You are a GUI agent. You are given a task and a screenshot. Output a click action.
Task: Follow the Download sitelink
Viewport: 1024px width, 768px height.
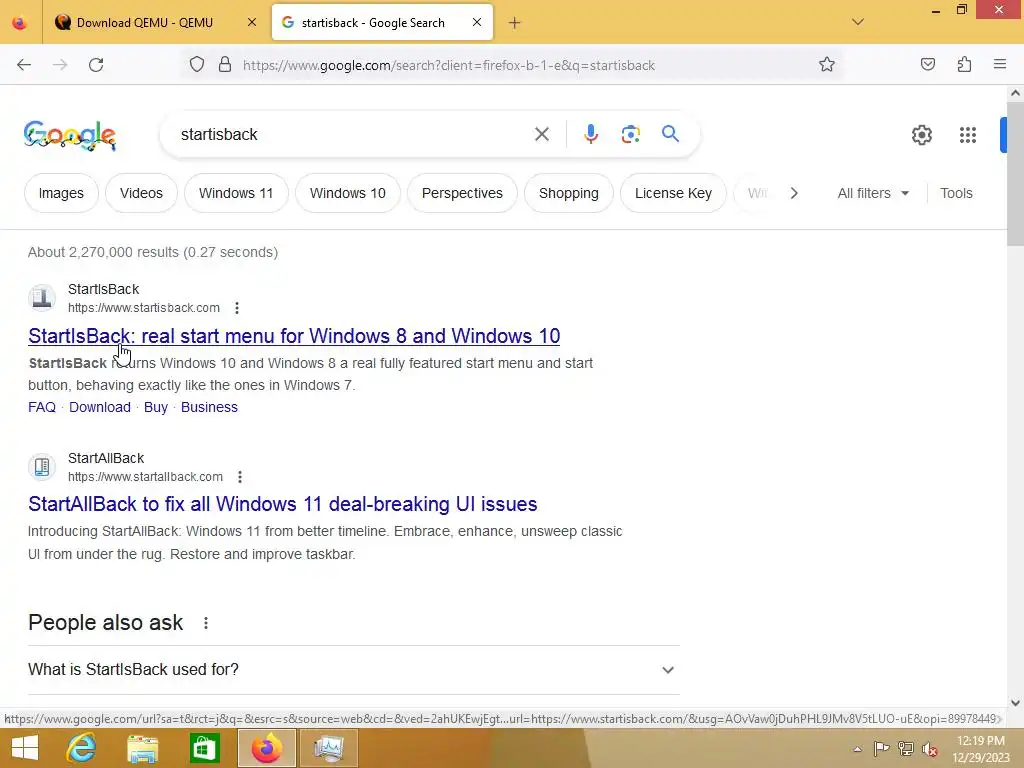[x=100, y=408]
